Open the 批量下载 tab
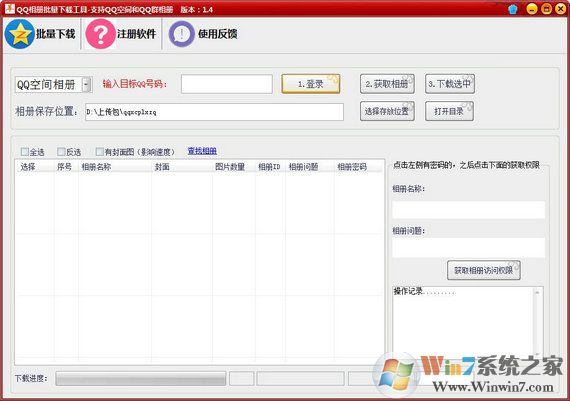 pos(40,34)
